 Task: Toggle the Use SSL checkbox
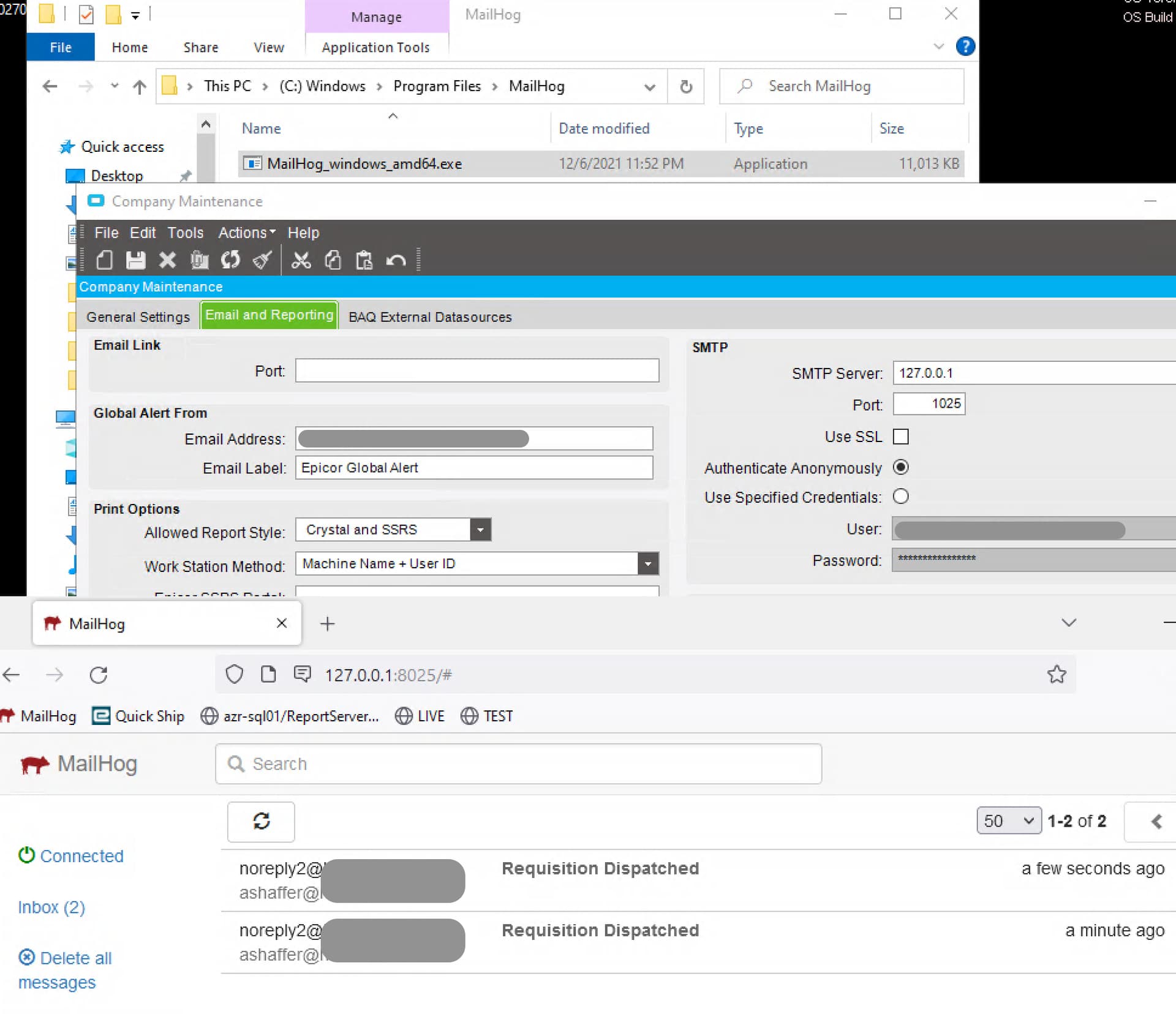point(900,437)
